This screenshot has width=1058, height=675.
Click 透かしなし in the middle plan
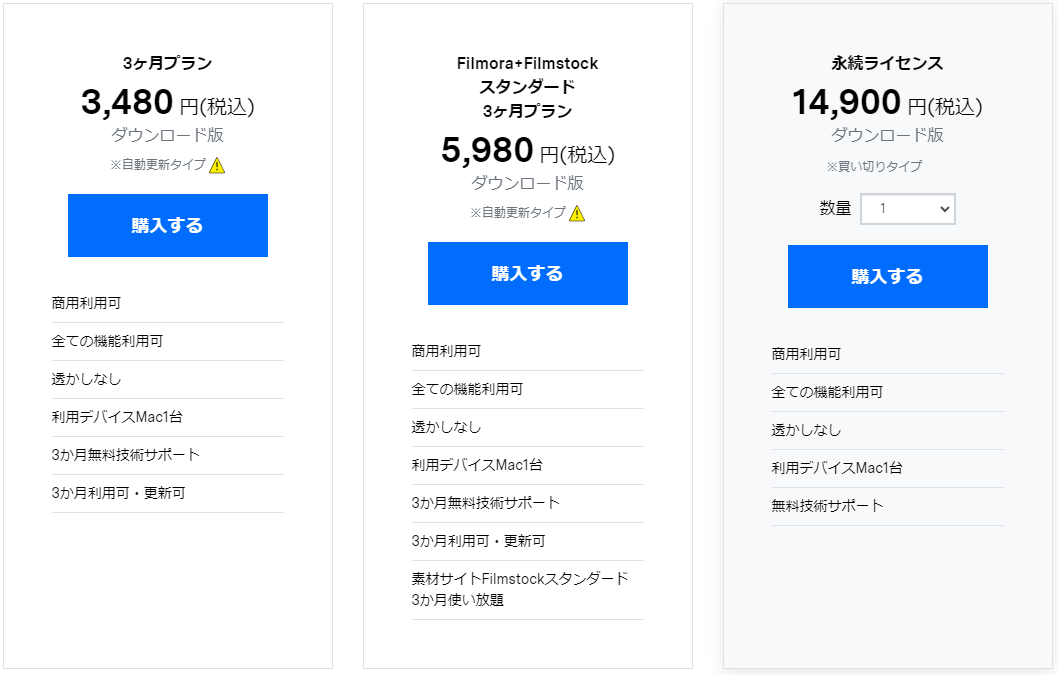click(x=447, y=427)
